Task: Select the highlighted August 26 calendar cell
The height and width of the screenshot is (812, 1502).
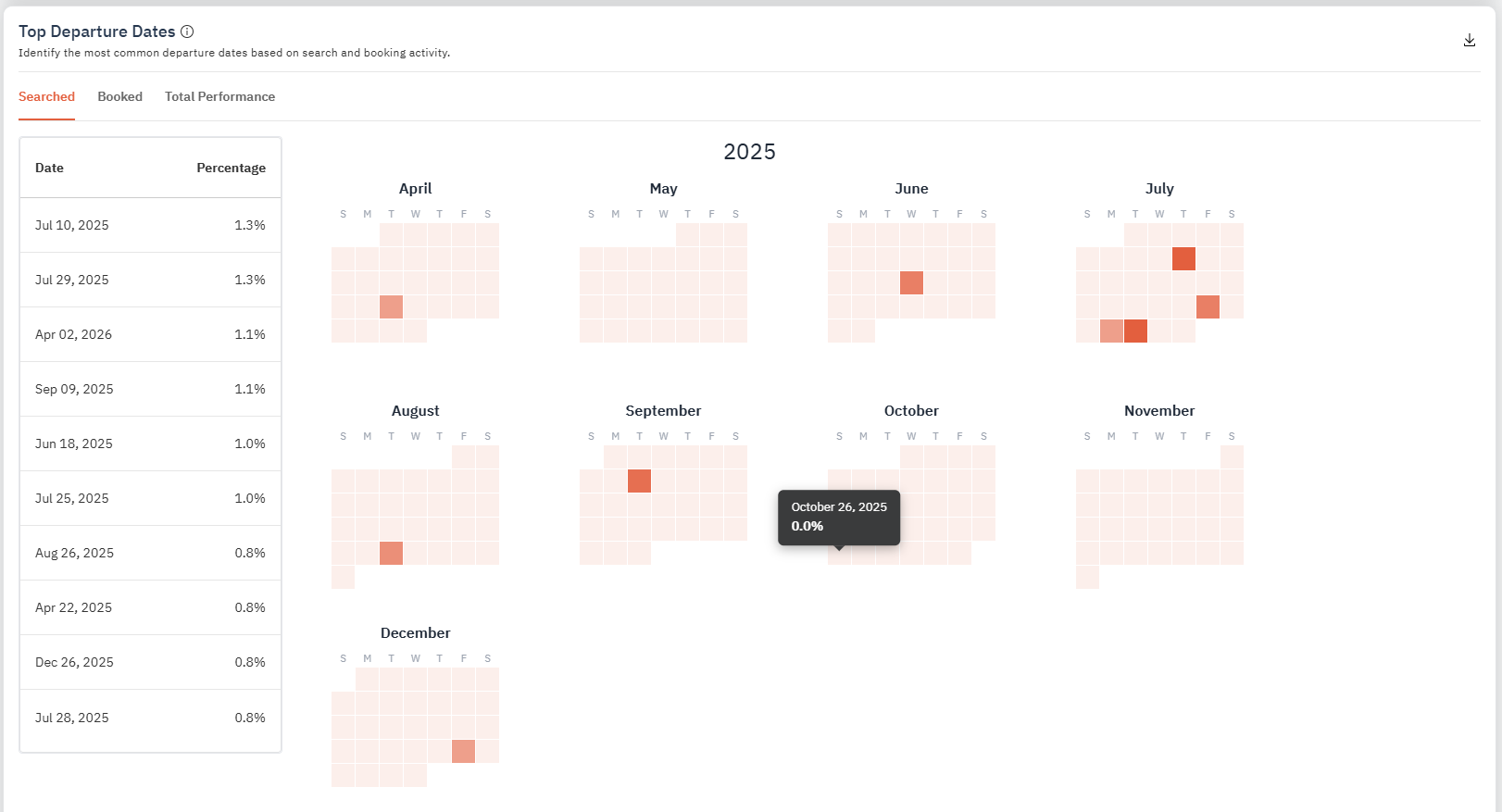Action: pyautogui.click(x=392, y=553)
